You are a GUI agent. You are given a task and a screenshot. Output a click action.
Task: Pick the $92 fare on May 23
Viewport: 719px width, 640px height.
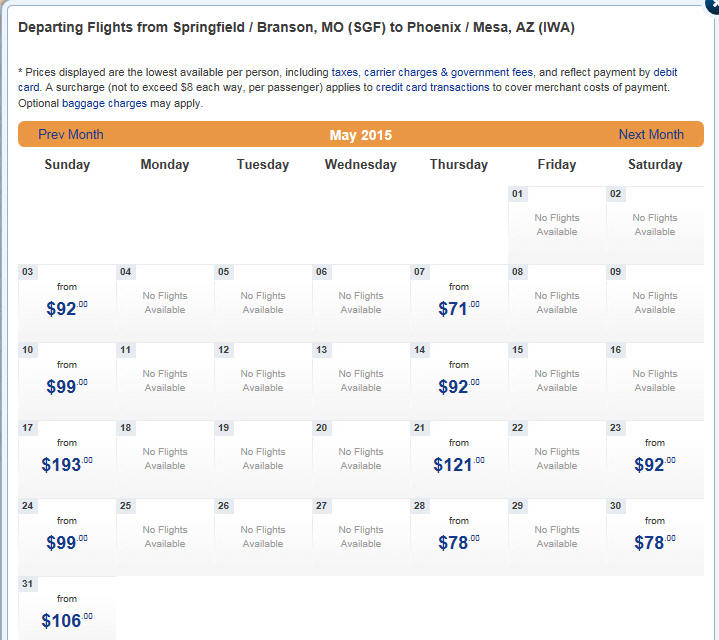654,464
